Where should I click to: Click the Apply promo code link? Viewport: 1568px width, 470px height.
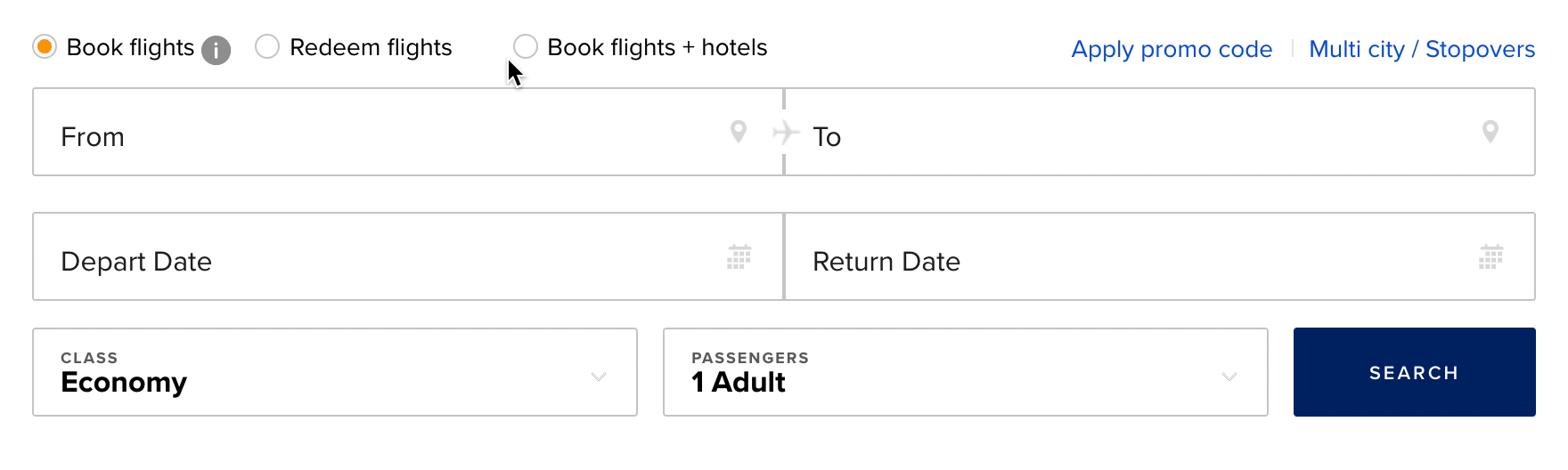pos(1172,49)
